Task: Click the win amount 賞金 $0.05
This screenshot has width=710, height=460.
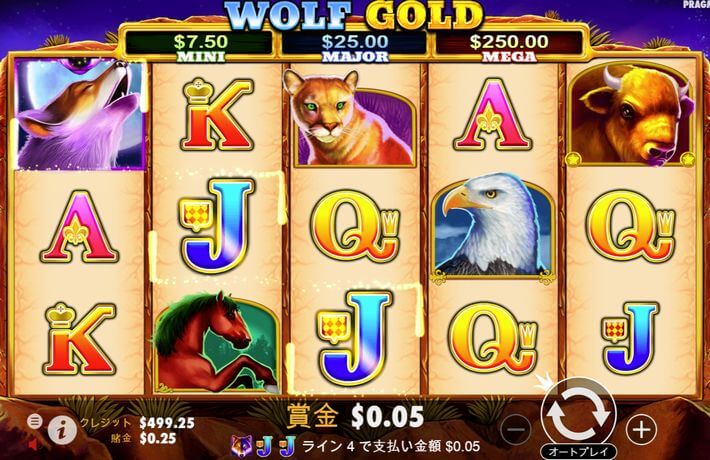Action: coord(355,417)
